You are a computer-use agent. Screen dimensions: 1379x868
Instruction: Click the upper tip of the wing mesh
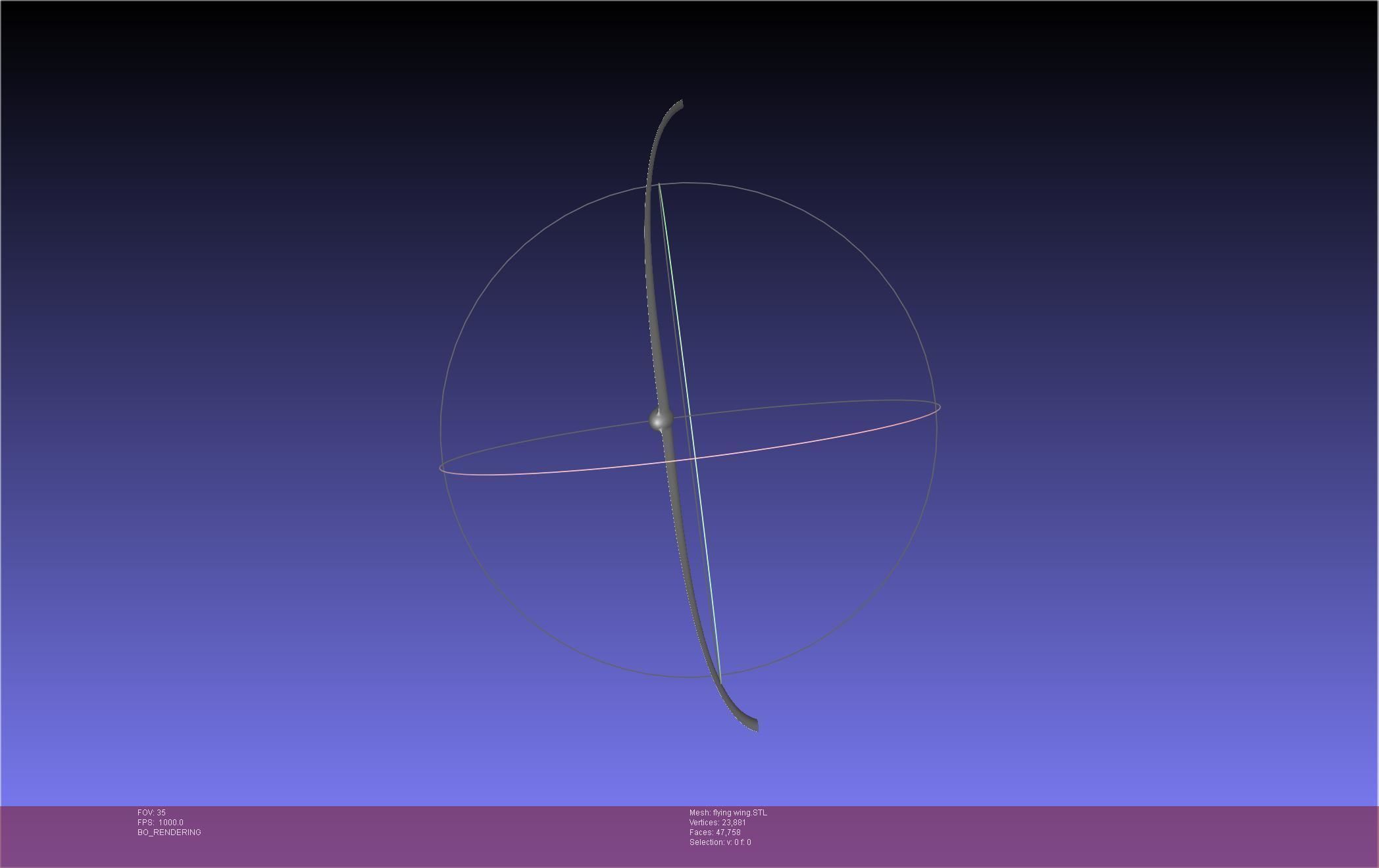[x=680, y=104]
